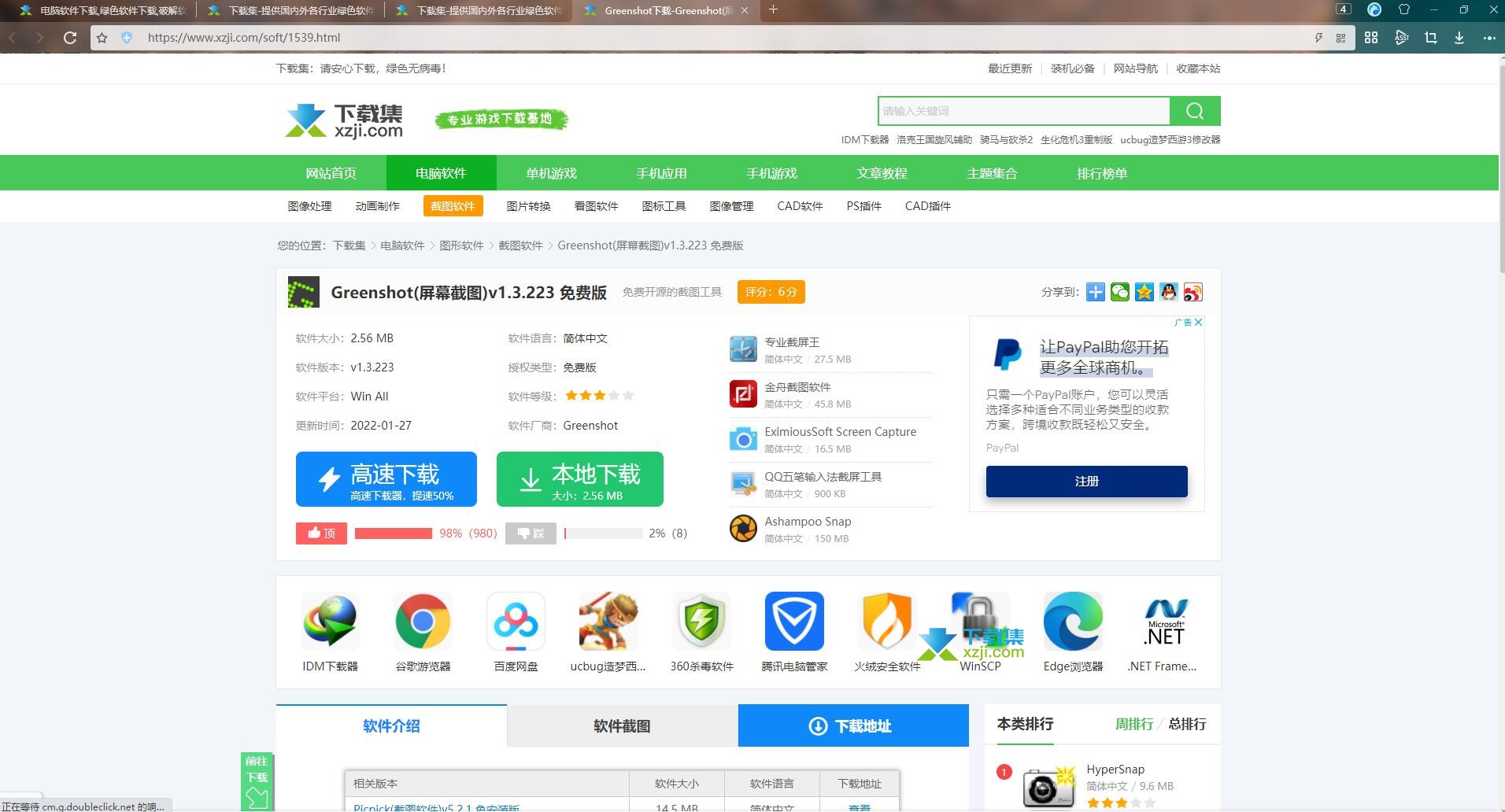
Task: Select the 截图软件 subcategory
Action: [453, 206]
